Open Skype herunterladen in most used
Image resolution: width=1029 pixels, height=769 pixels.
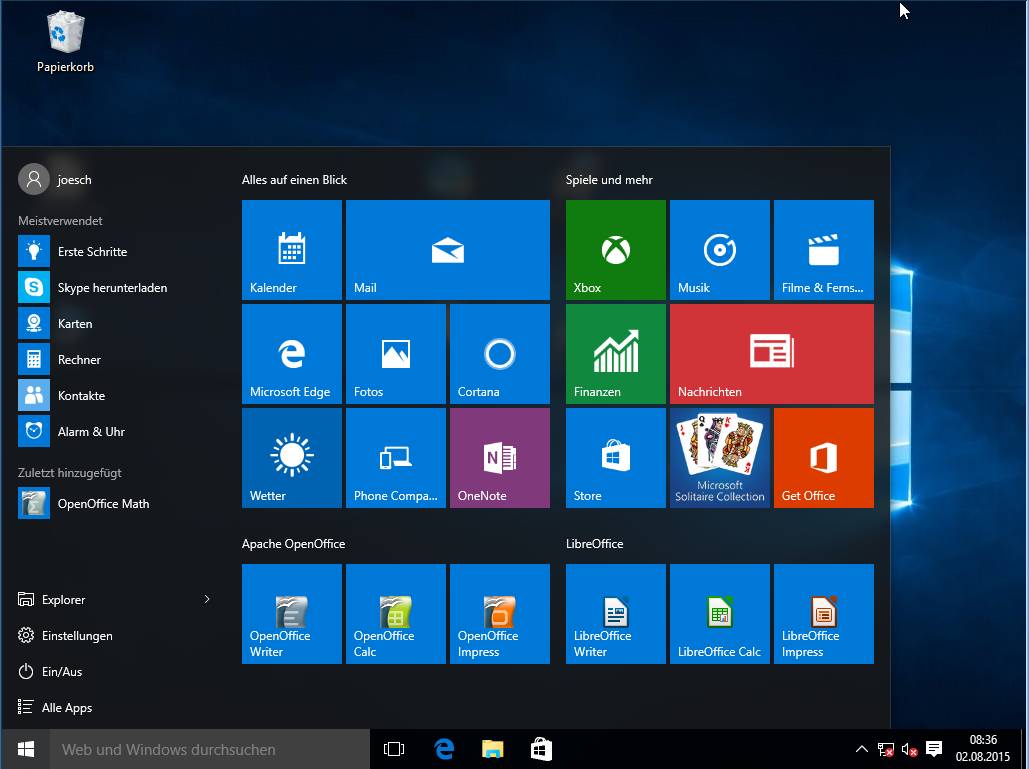tap(111, 288)
